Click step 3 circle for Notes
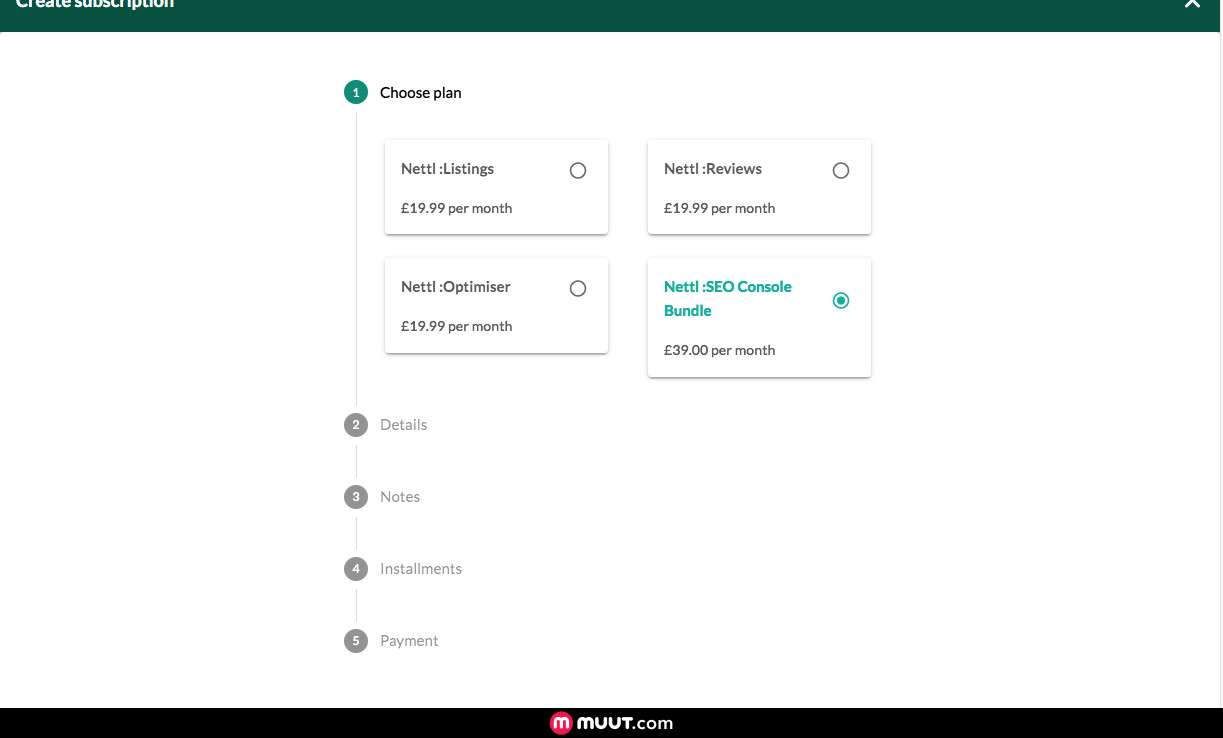 point(356,497)
